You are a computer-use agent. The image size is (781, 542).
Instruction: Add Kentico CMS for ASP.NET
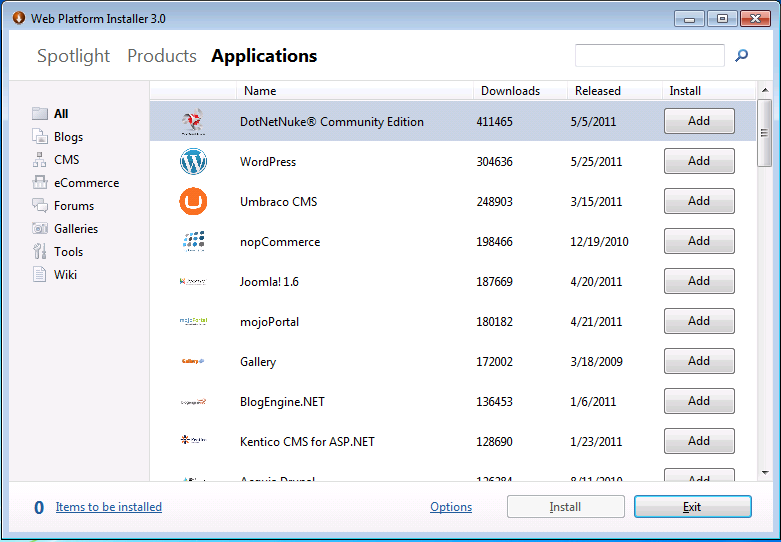[699, 441]
